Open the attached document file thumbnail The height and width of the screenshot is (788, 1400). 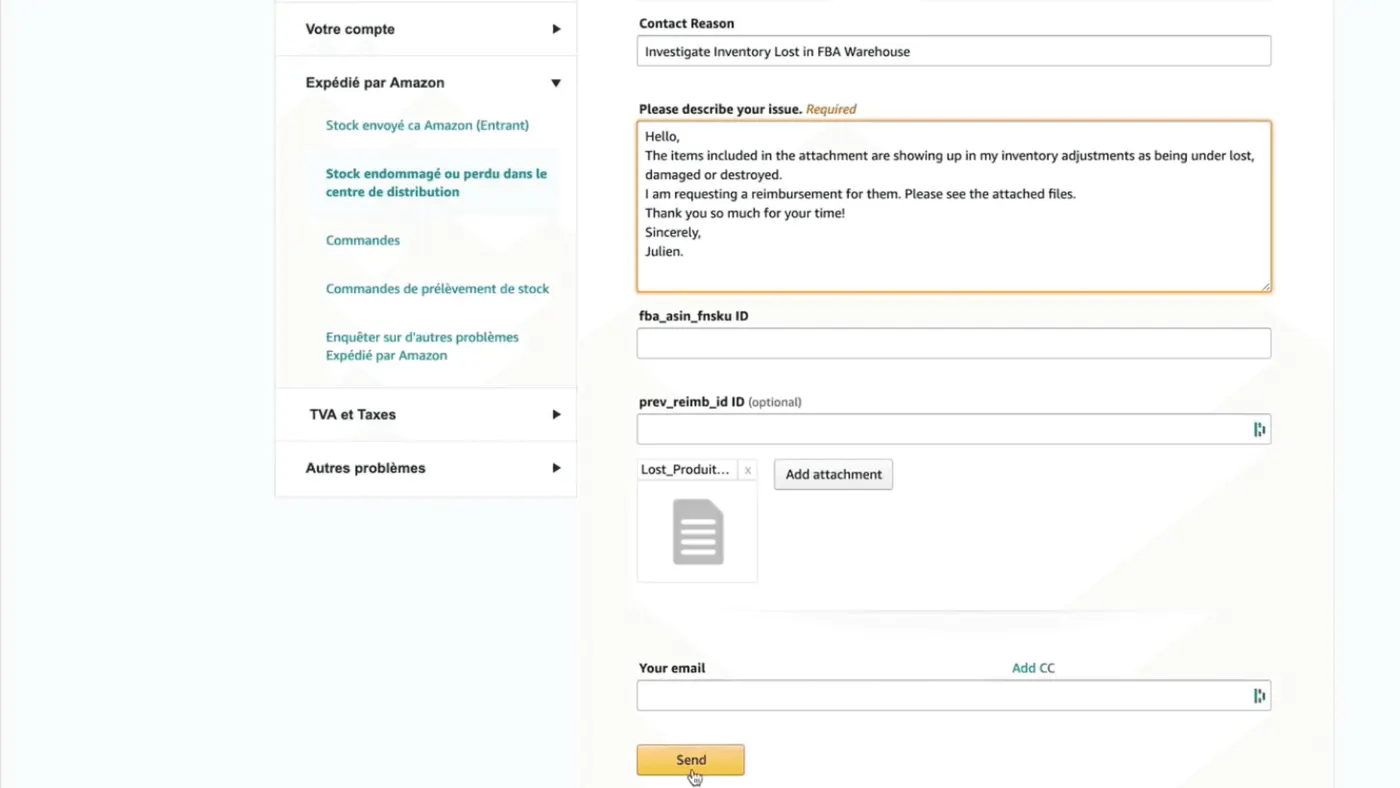[x=697, y=531]
